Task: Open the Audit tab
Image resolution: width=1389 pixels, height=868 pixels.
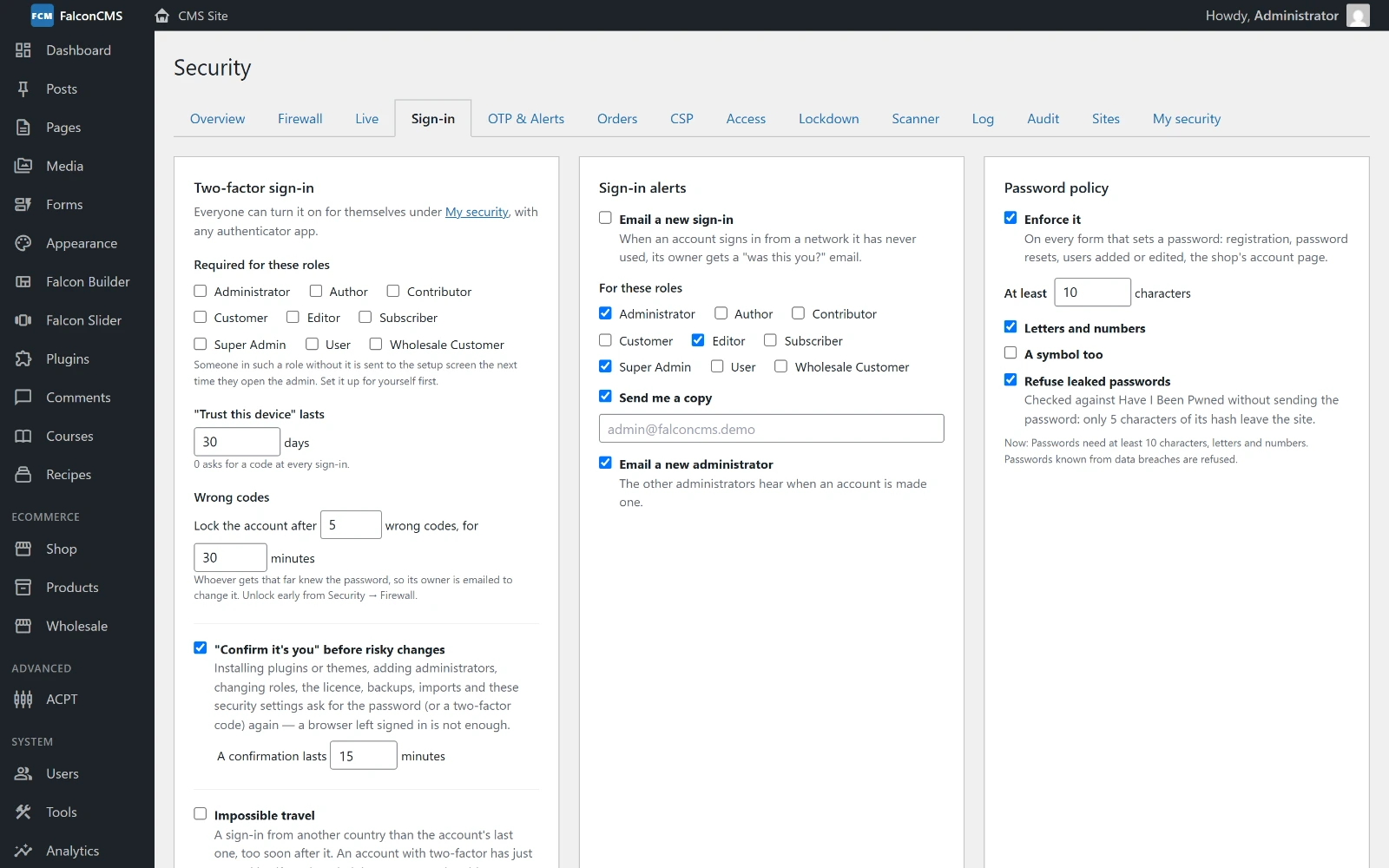Action: tap(1043, 119)
